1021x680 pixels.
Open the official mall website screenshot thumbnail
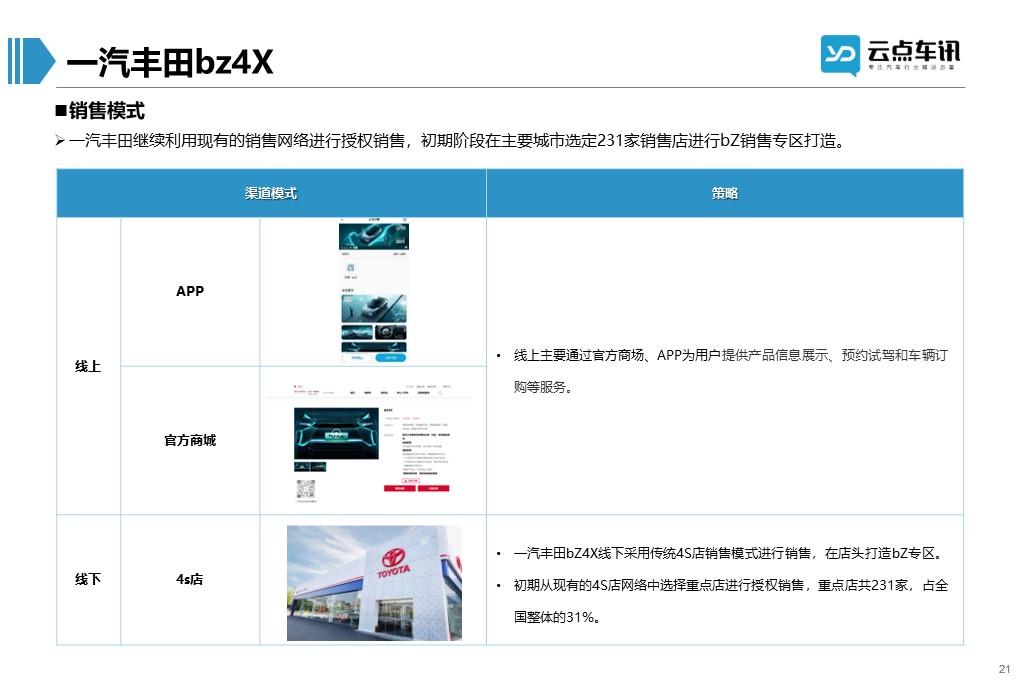(x=371, y=443)
